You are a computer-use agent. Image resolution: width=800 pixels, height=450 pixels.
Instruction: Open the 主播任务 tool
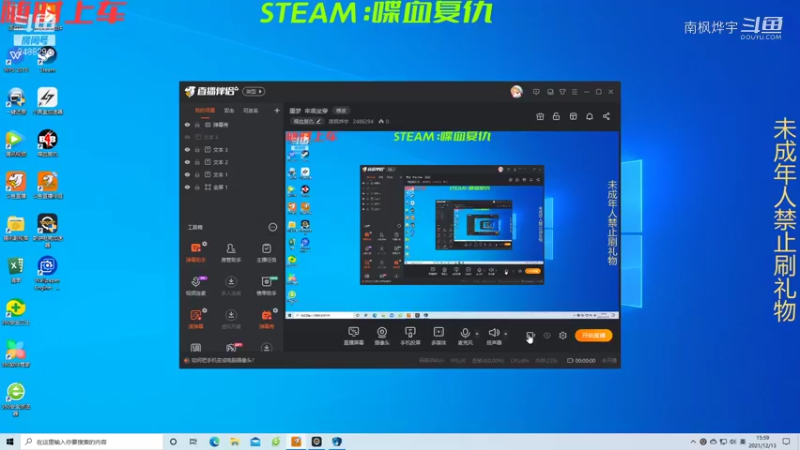pyautogui.click(x=266, y=253)
